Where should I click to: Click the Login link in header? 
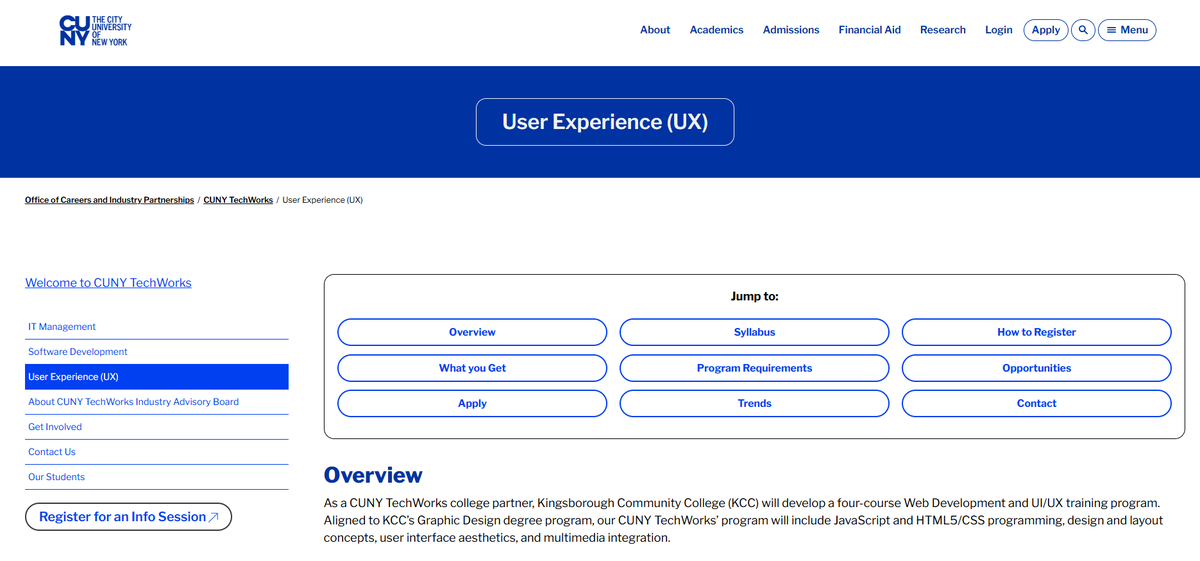[999, 30]
